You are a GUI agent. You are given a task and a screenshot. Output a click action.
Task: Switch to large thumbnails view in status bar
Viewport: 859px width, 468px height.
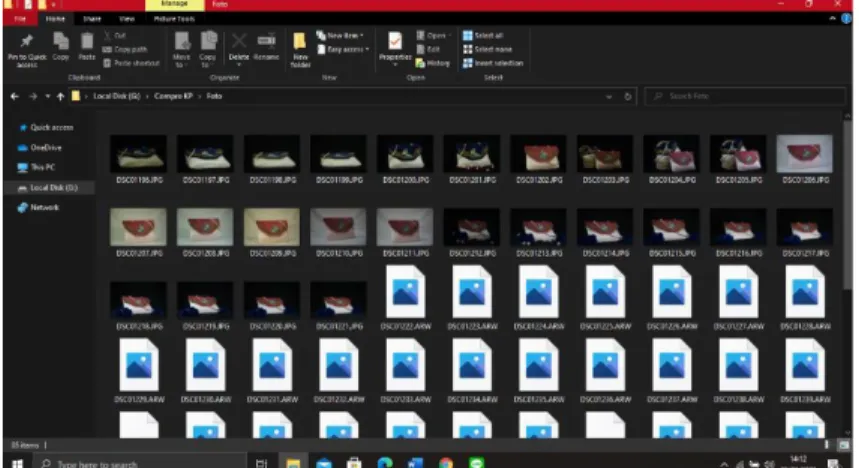pos(844,445)
